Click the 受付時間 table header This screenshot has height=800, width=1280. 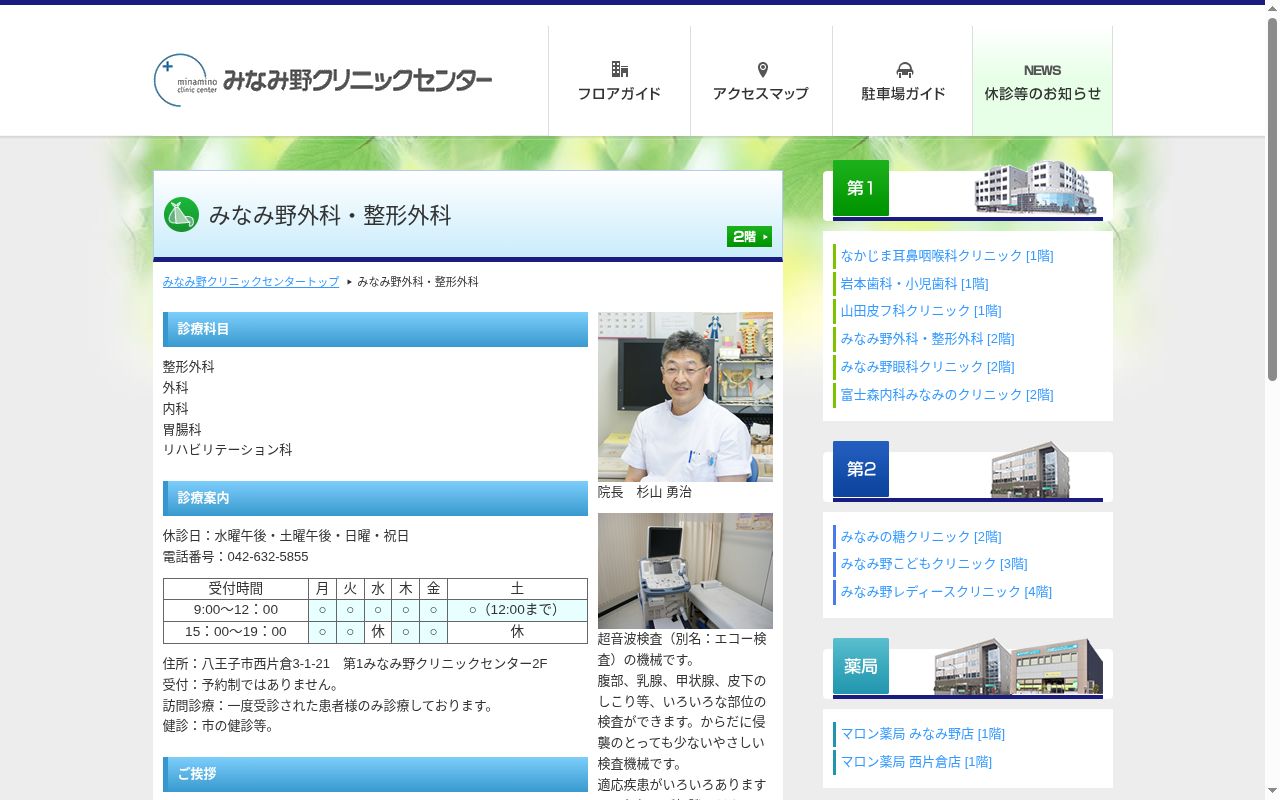point(236,589)
